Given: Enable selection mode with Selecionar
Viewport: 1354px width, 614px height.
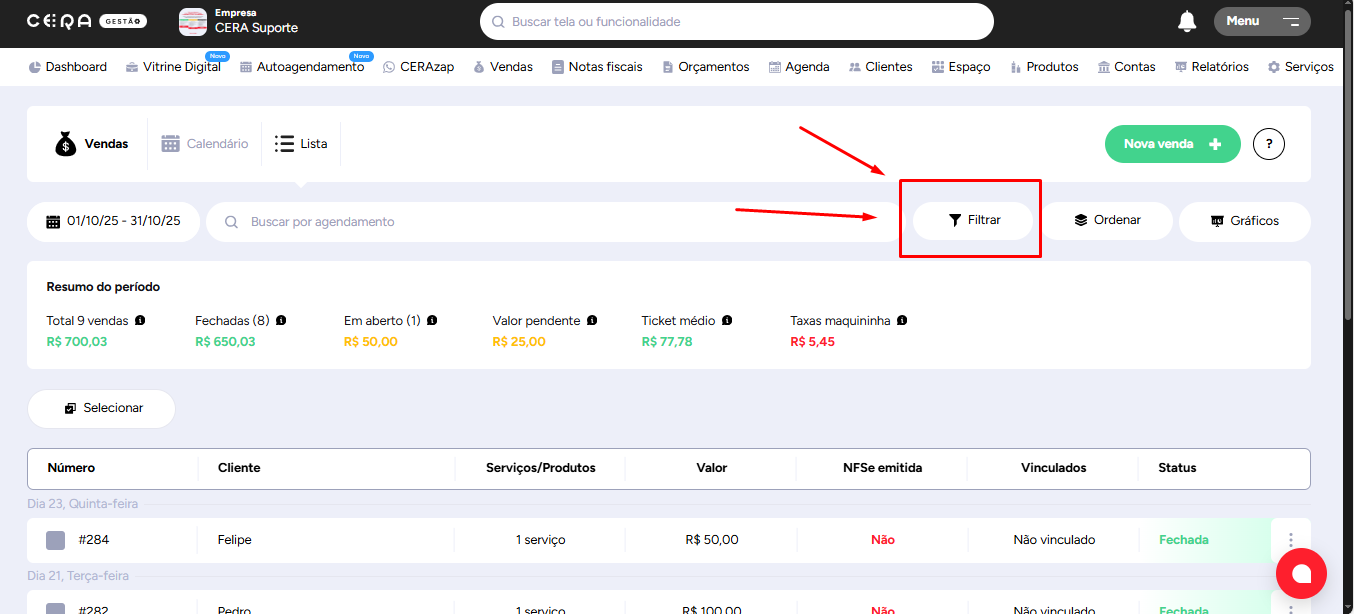Looking at the screenshot, I should [101, 408].
